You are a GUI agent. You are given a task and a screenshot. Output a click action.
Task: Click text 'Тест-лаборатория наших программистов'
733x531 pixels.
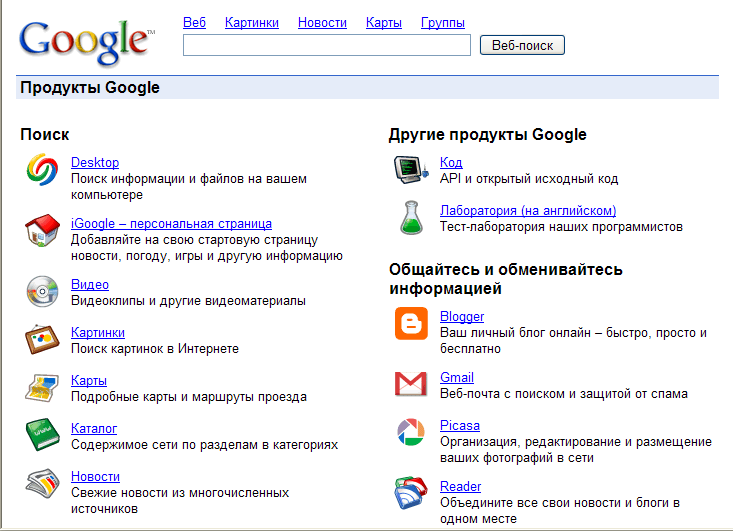(561, 227)
